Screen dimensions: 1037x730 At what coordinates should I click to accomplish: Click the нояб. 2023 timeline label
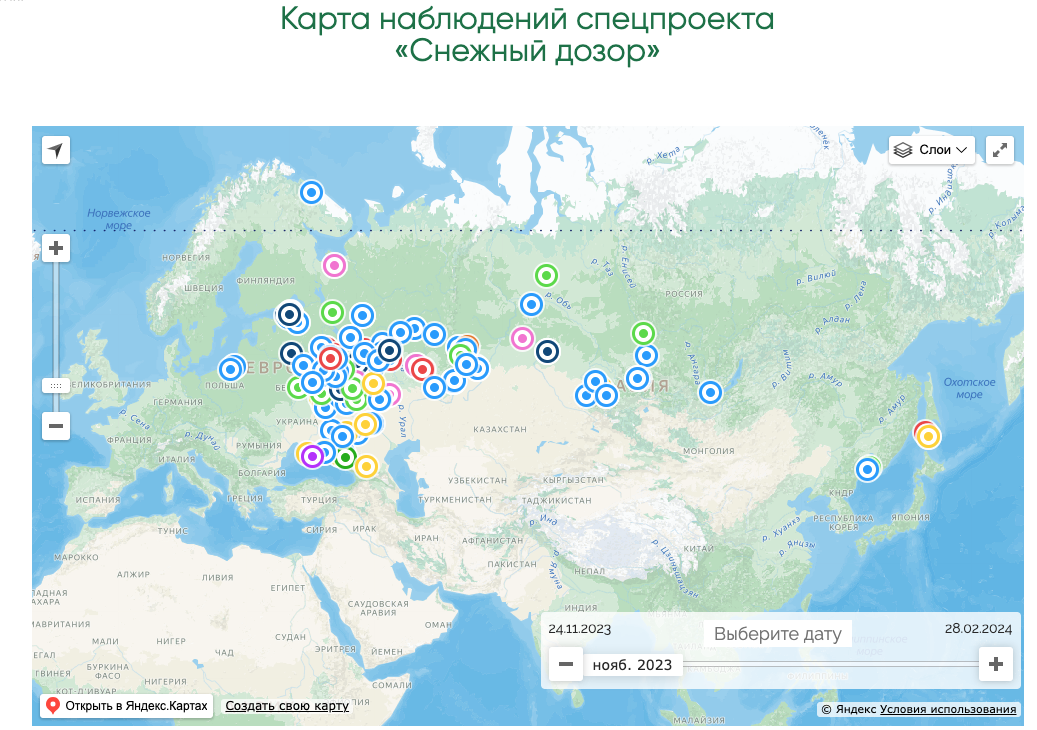pos(632,664)
